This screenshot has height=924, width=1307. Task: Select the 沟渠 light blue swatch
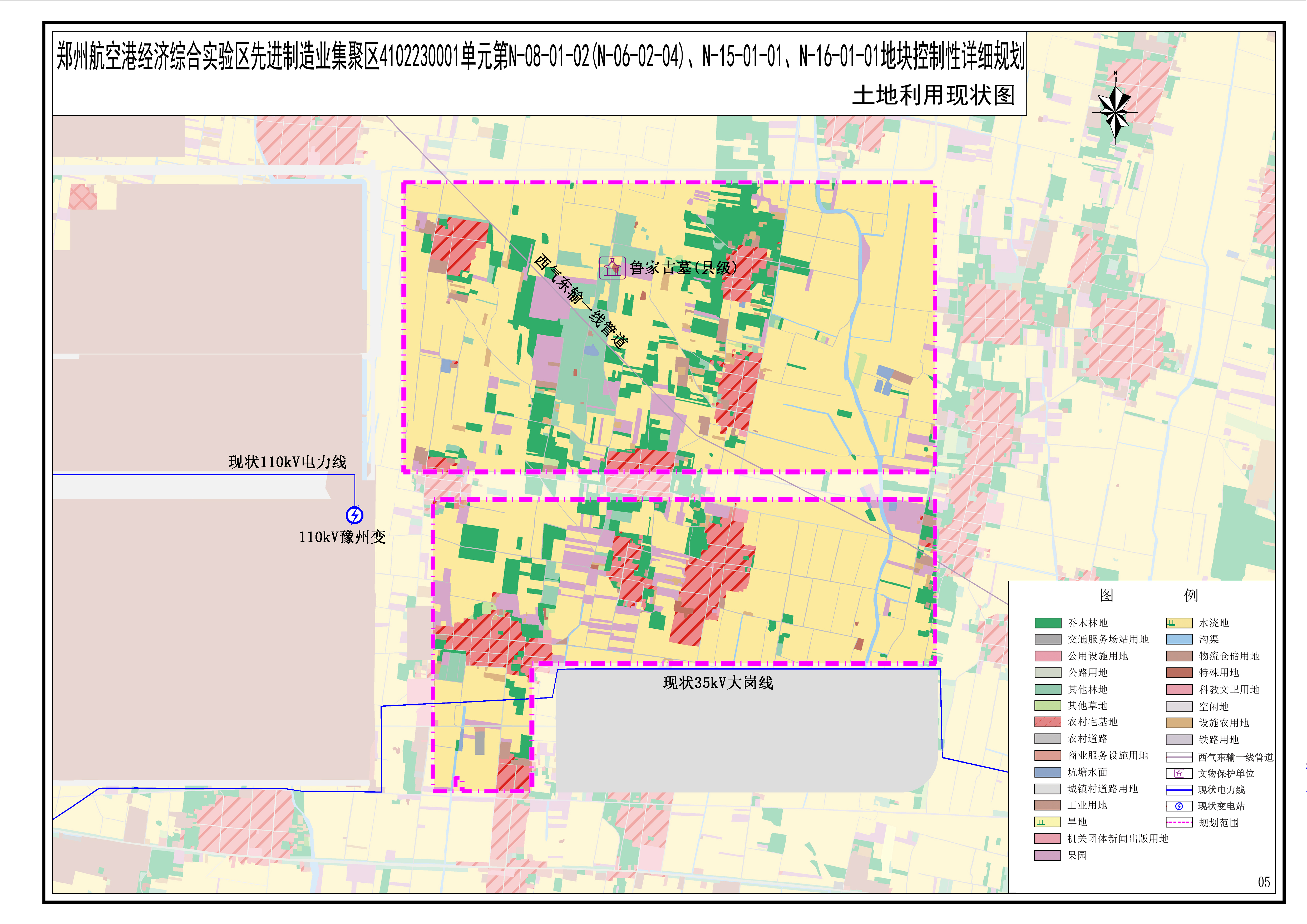coord(1179,639)
